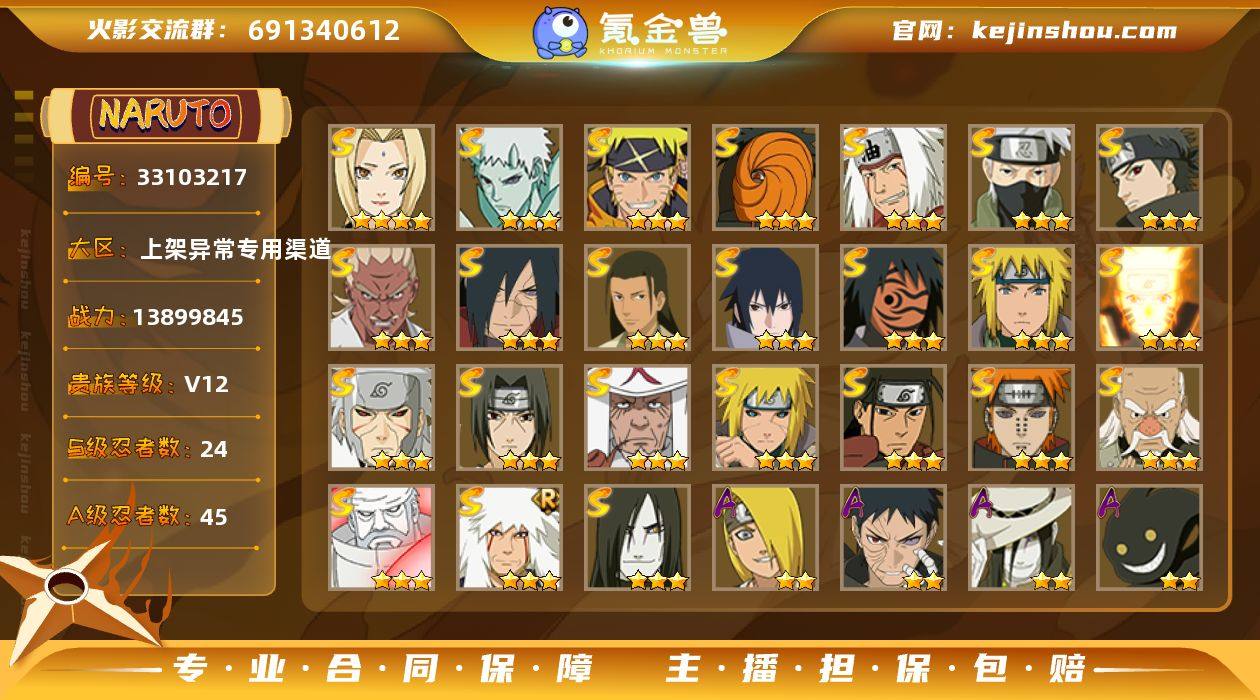This screenshot has width=1260, height=700.
Task: Choose the masked Kakashi ninja portrait
Action: (1021, 177)
